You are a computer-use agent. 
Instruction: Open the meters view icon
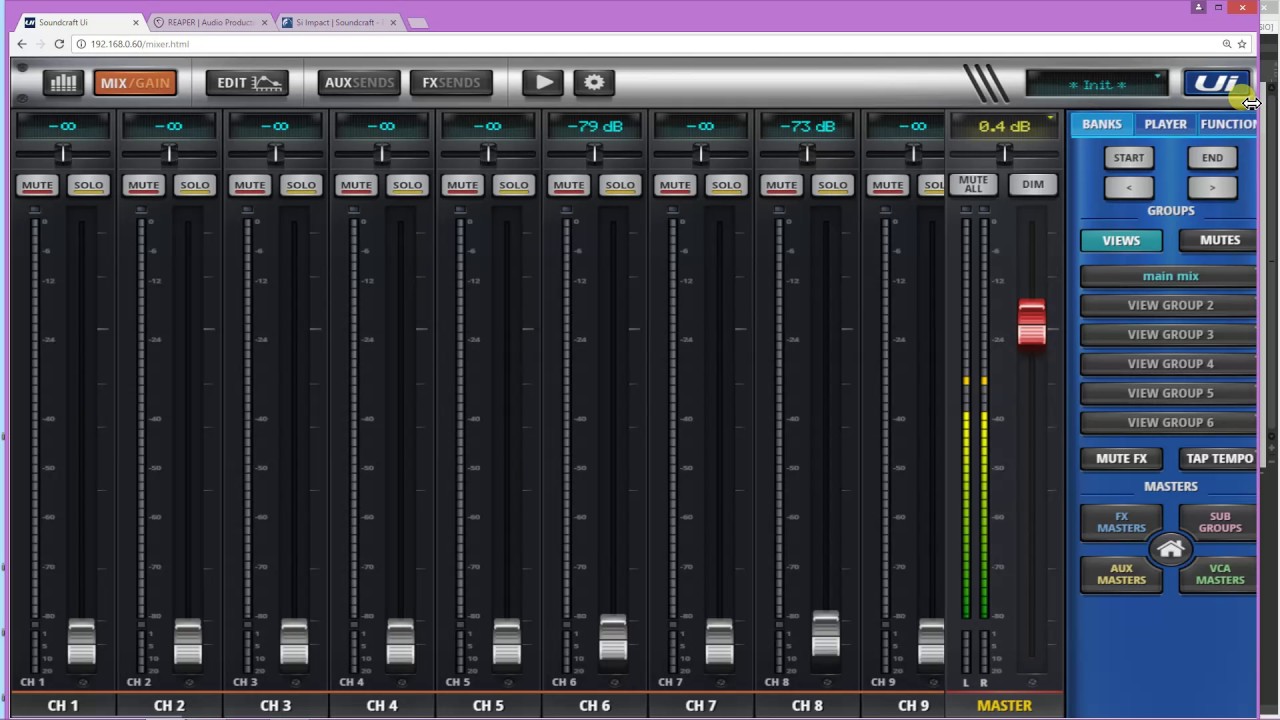coord(63,83)
